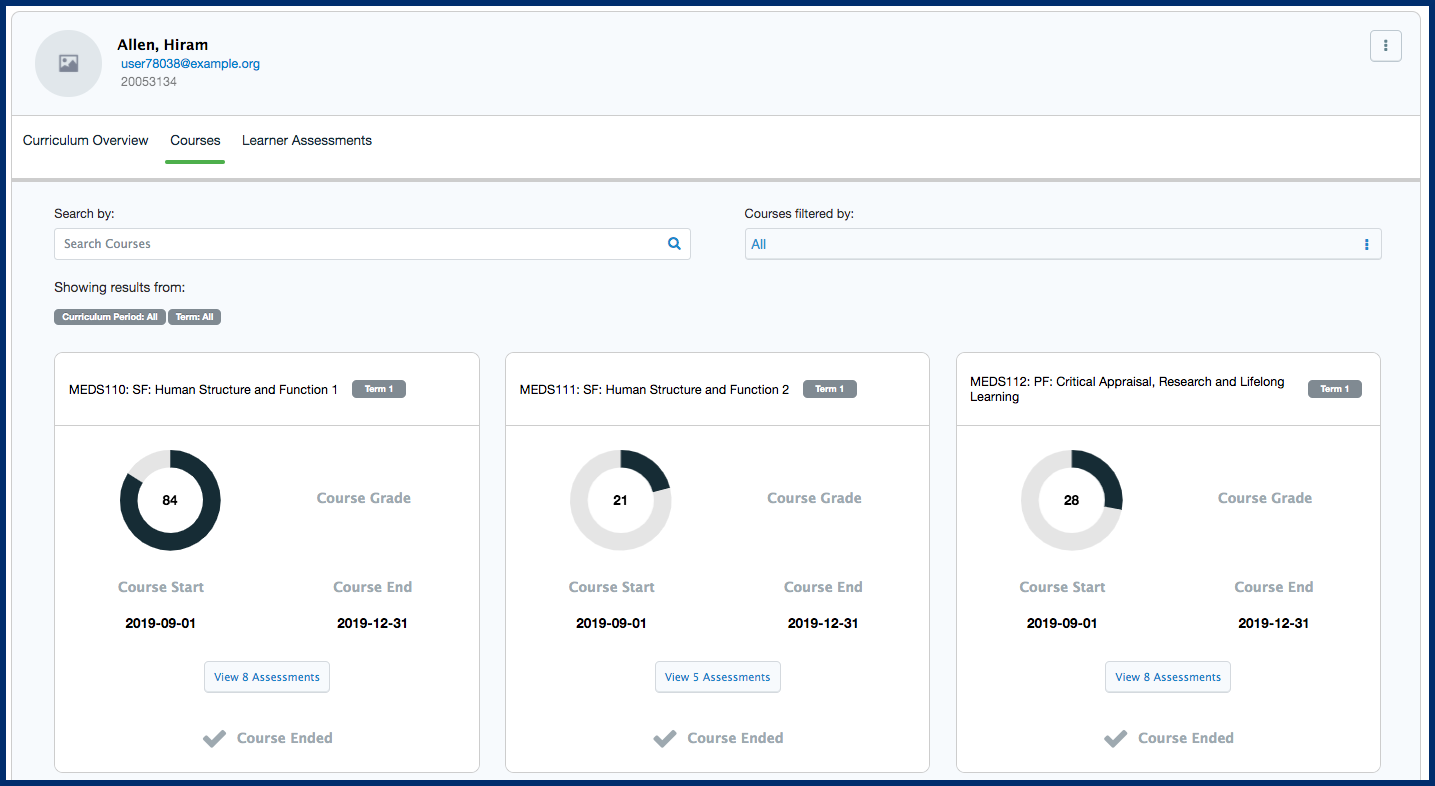1435x786 pixels.
Task: View 5 Assessments for MEDS111
Action: tap(717, 677)
